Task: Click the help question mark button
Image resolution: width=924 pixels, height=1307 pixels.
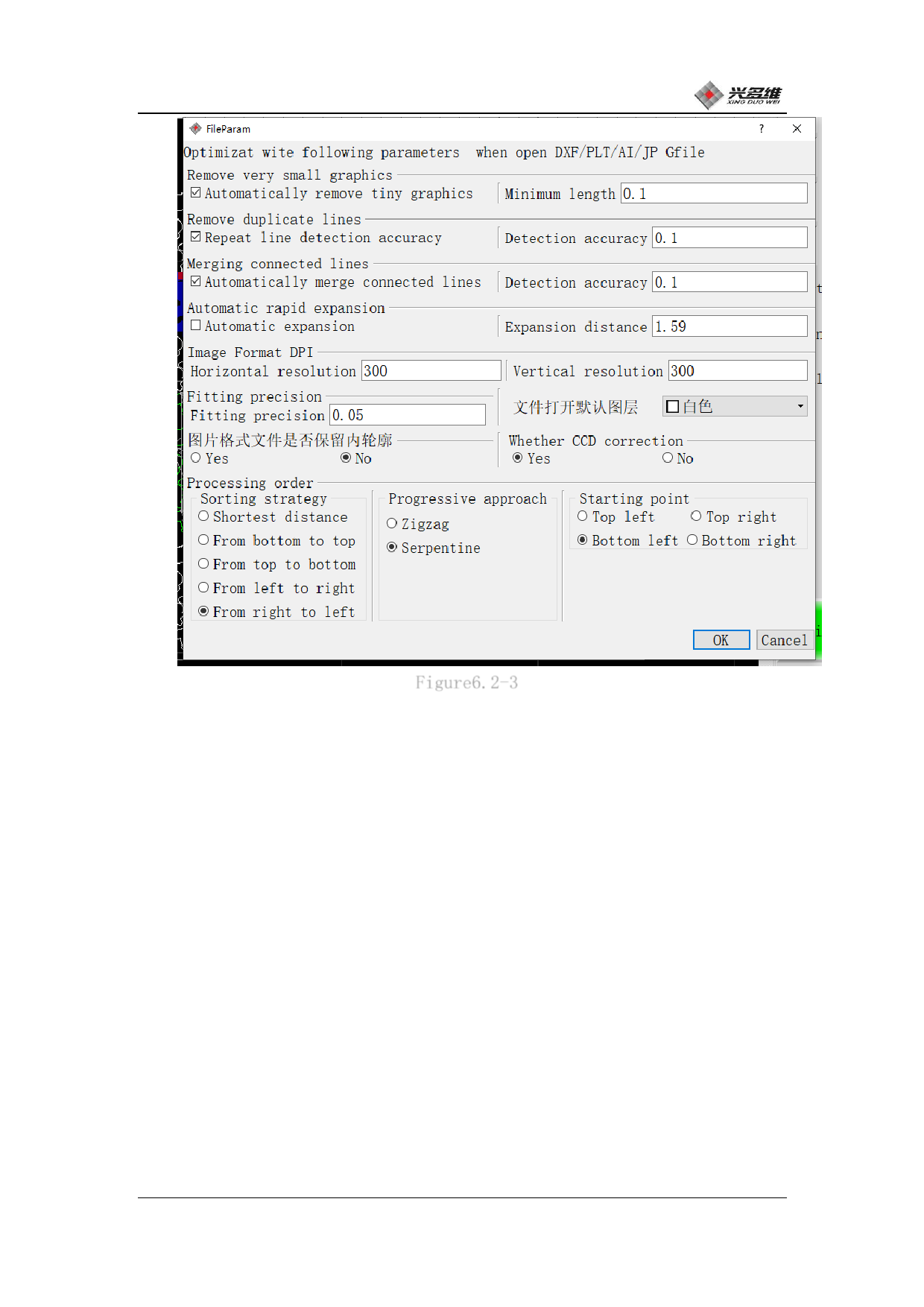Action: pos(761,129)
